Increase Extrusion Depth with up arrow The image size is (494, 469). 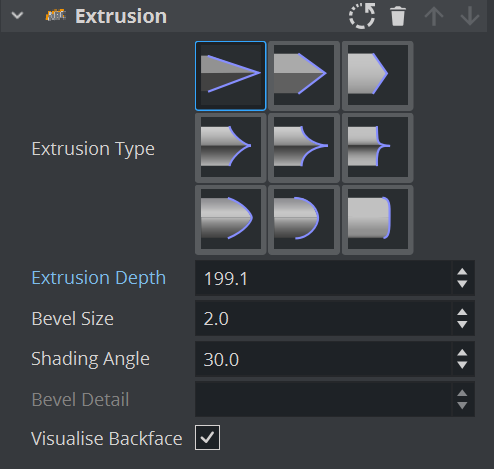pyautogui.click(x=462, y=272)
